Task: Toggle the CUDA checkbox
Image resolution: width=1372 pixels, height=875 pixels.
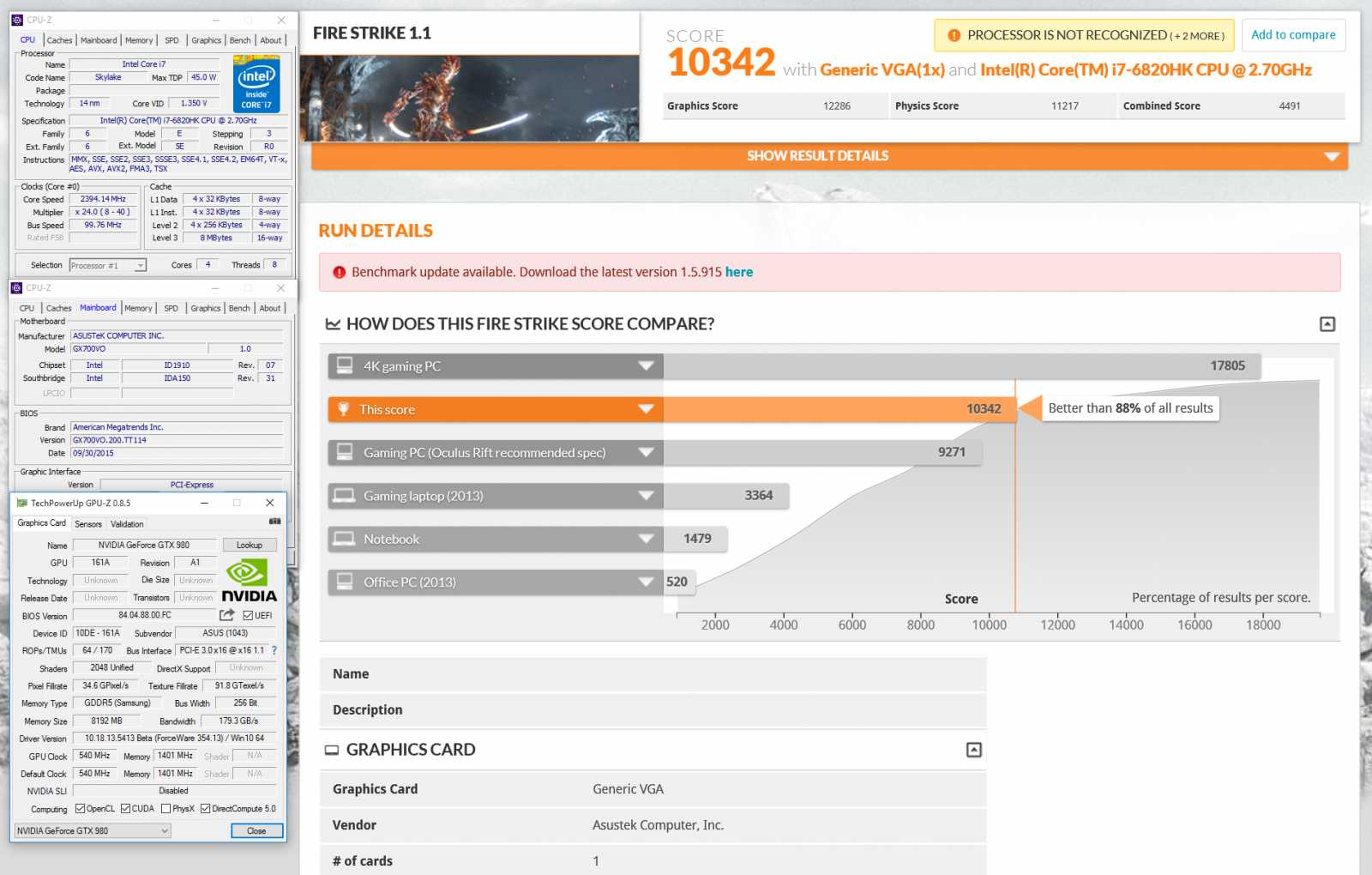Action: [x=125, y=808]
